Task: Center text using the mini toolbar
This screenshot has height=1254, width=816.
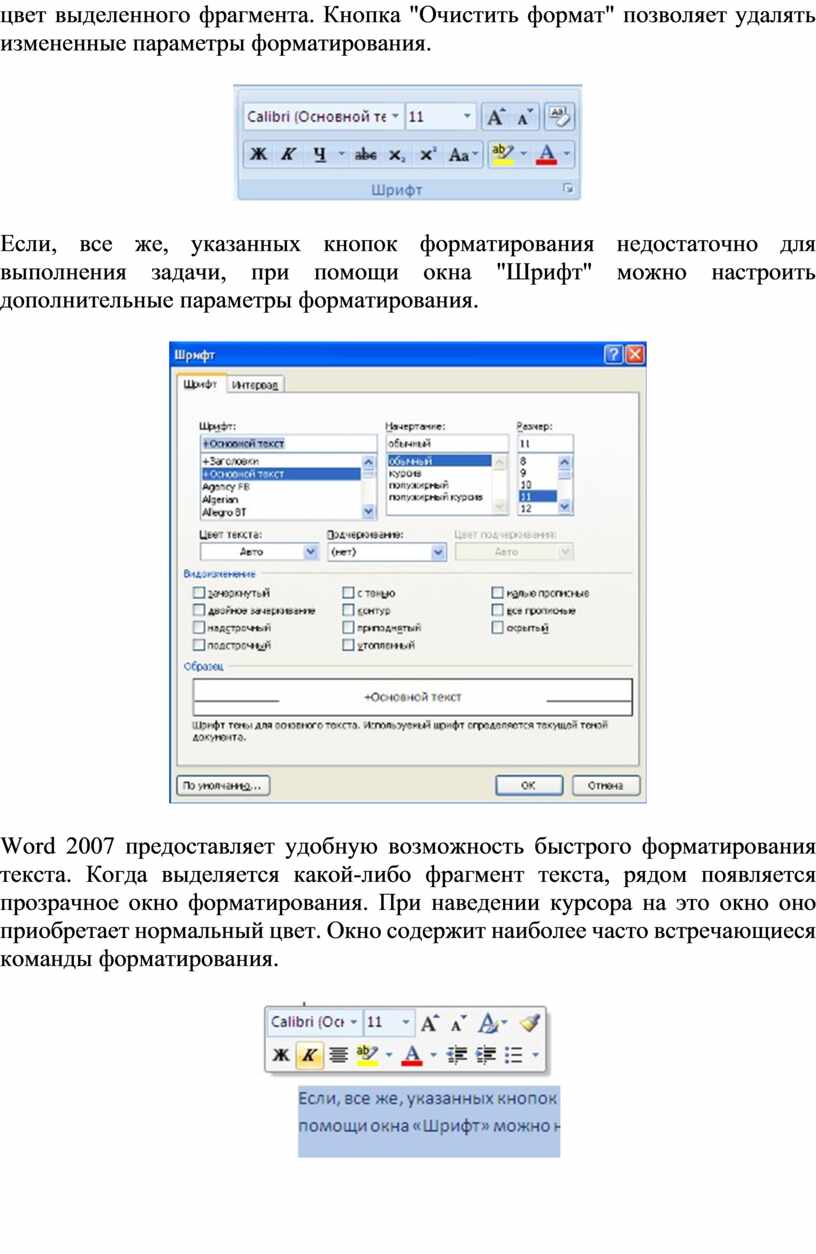Action: (338, 1054)
